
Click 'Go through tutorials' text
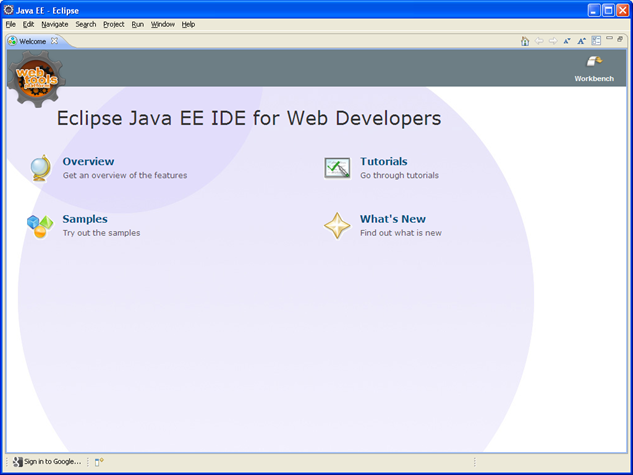click(399, 175)
